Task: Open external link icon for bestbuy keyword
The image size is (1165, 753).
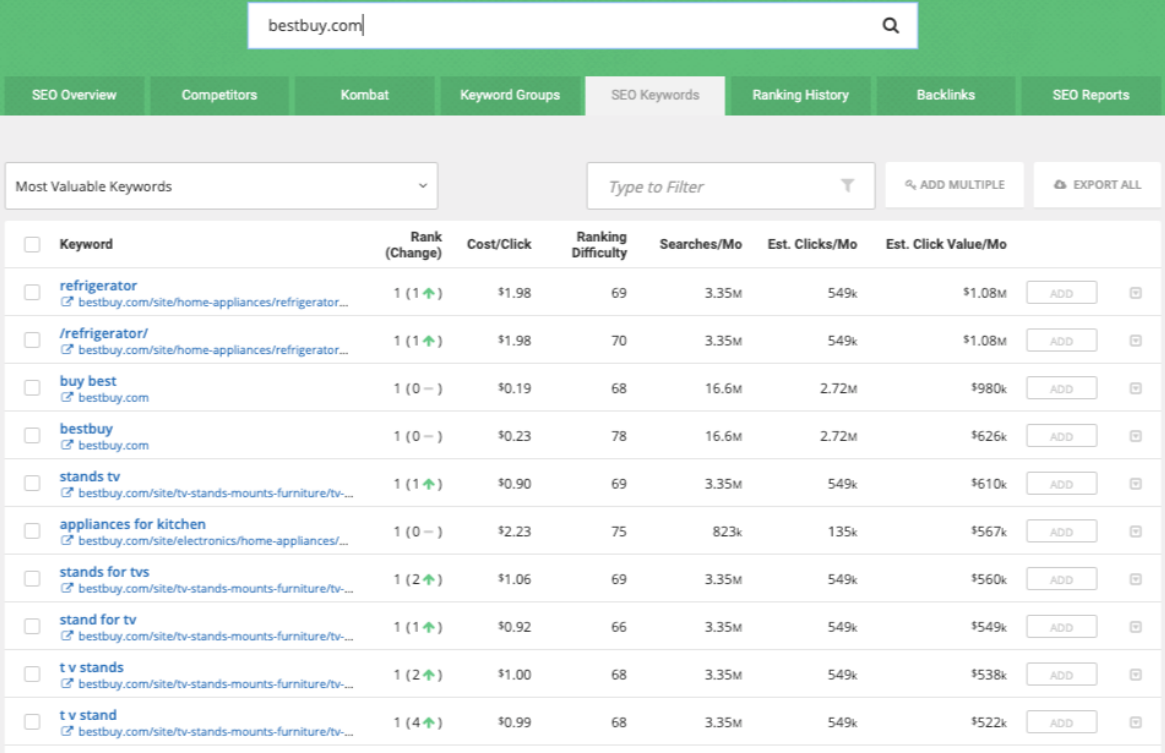Action: [67, 445]
